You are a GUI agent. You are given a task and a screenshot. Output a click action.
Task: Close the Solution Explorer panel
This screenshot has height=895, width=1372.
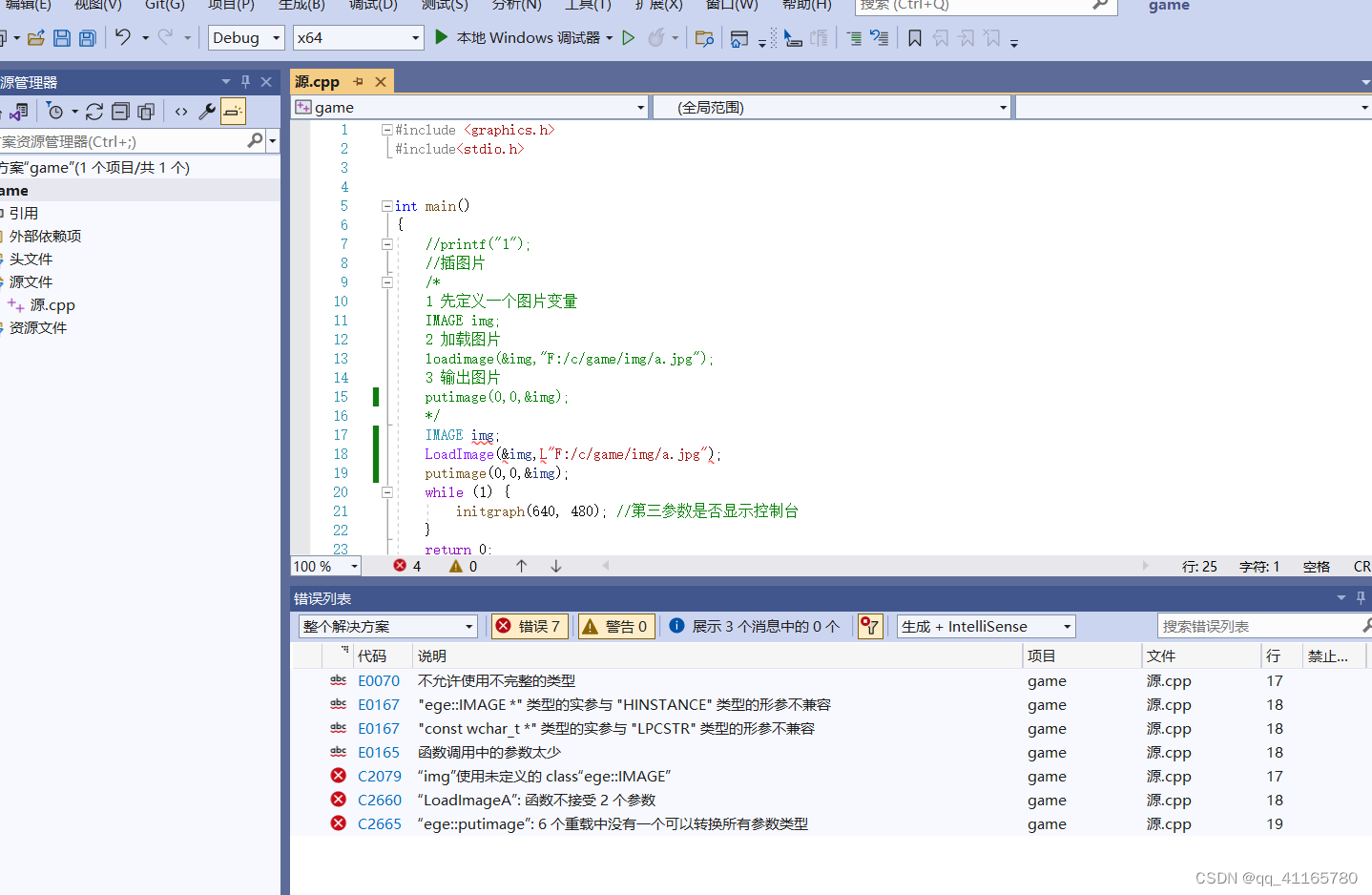tap(266, 82)
